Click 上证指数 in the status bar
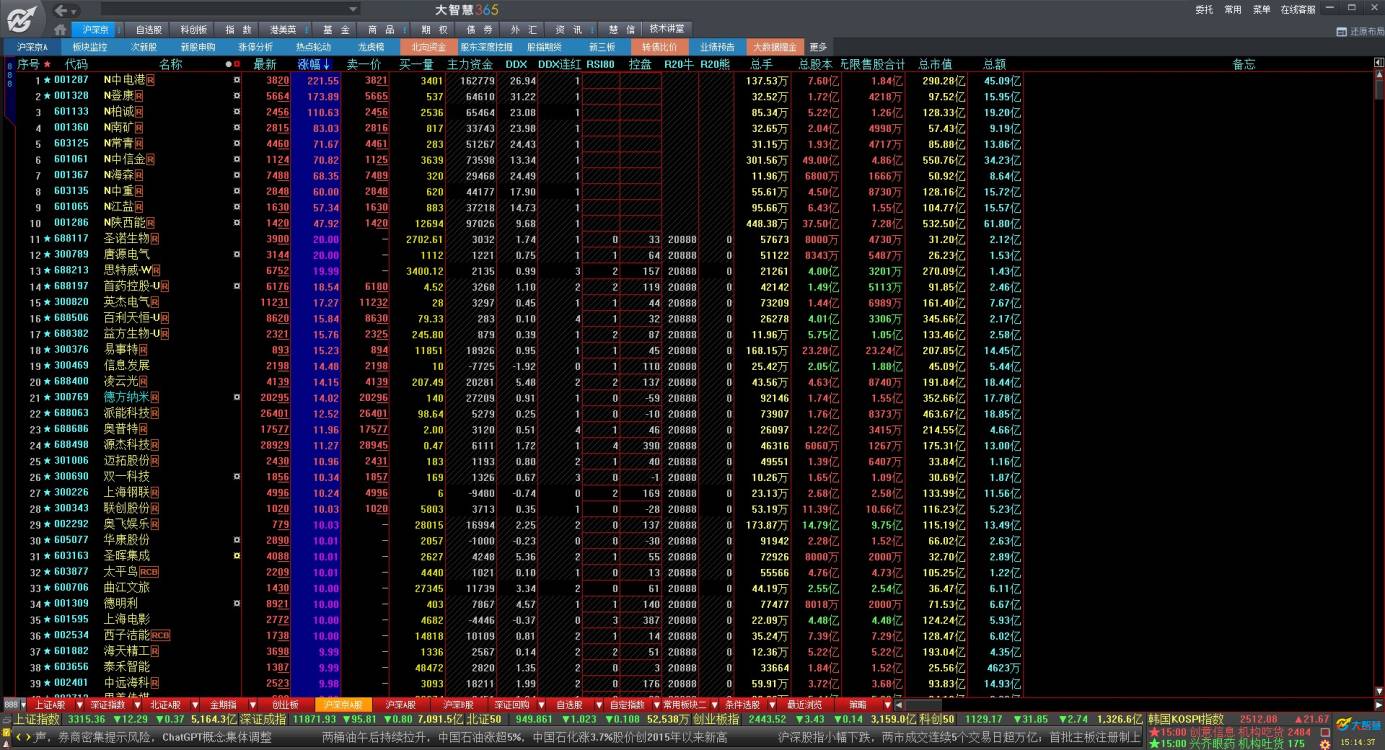This screenshot has height=750, width=1385. [38, 719]
